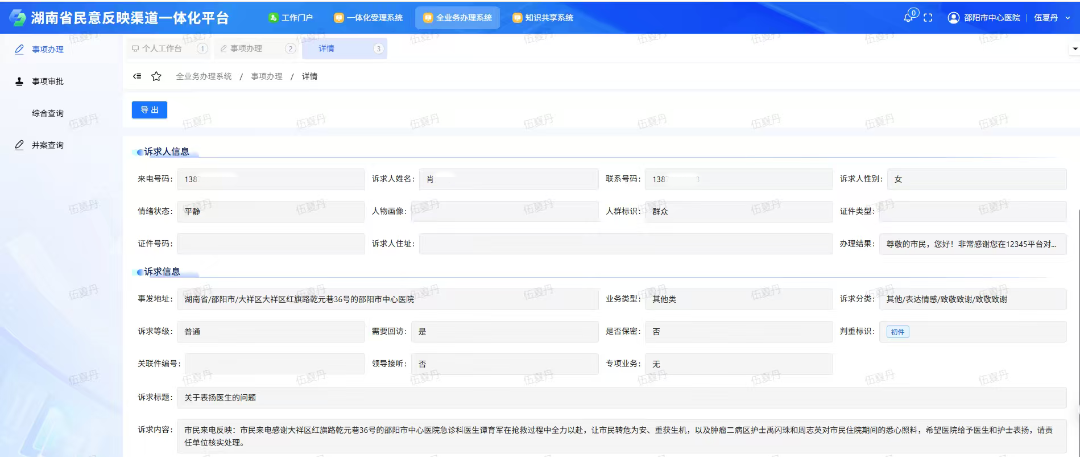This screenshot has height=457, width=1080.
Task: Switch to 知识共享系统 module
Action: click(543, 18)
